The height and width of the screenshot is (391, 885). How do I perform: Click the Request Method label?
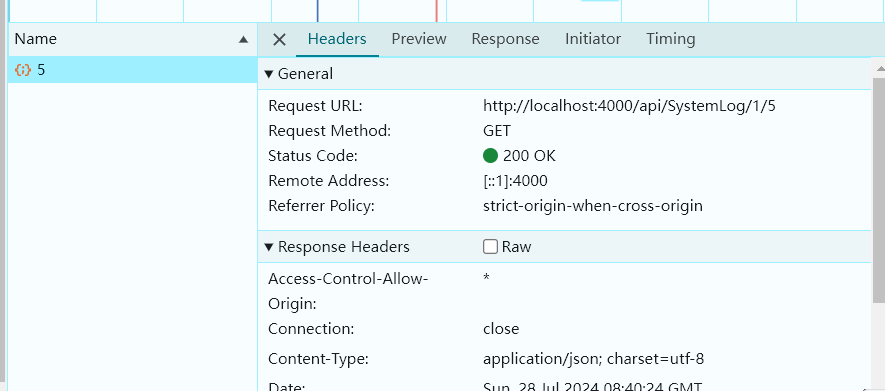point(330,131)
